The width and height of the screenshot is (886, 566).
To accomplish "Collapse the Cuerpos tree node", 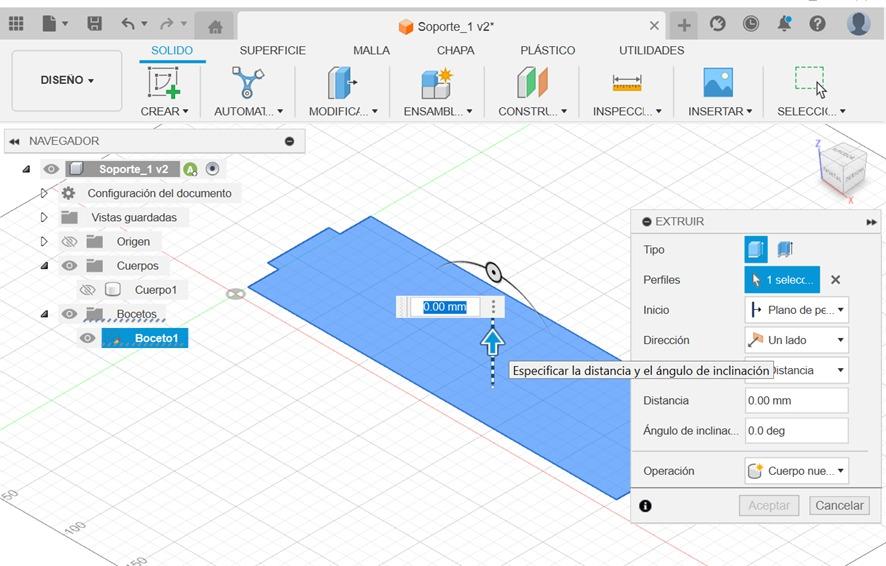I will (x=44, y=265).
